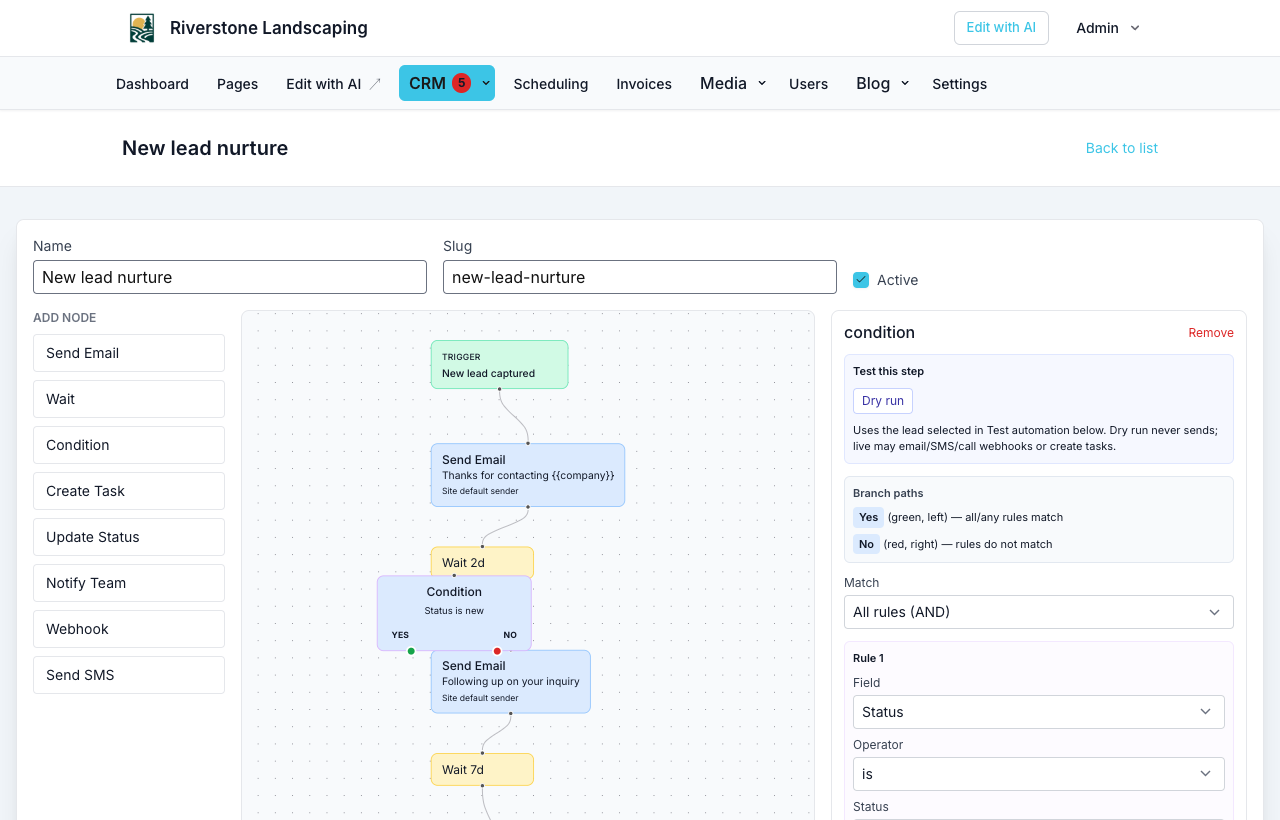Open the Operator dropdown set to is
The height and width of the screenshot is (820, 1280).
[1038, 774]
